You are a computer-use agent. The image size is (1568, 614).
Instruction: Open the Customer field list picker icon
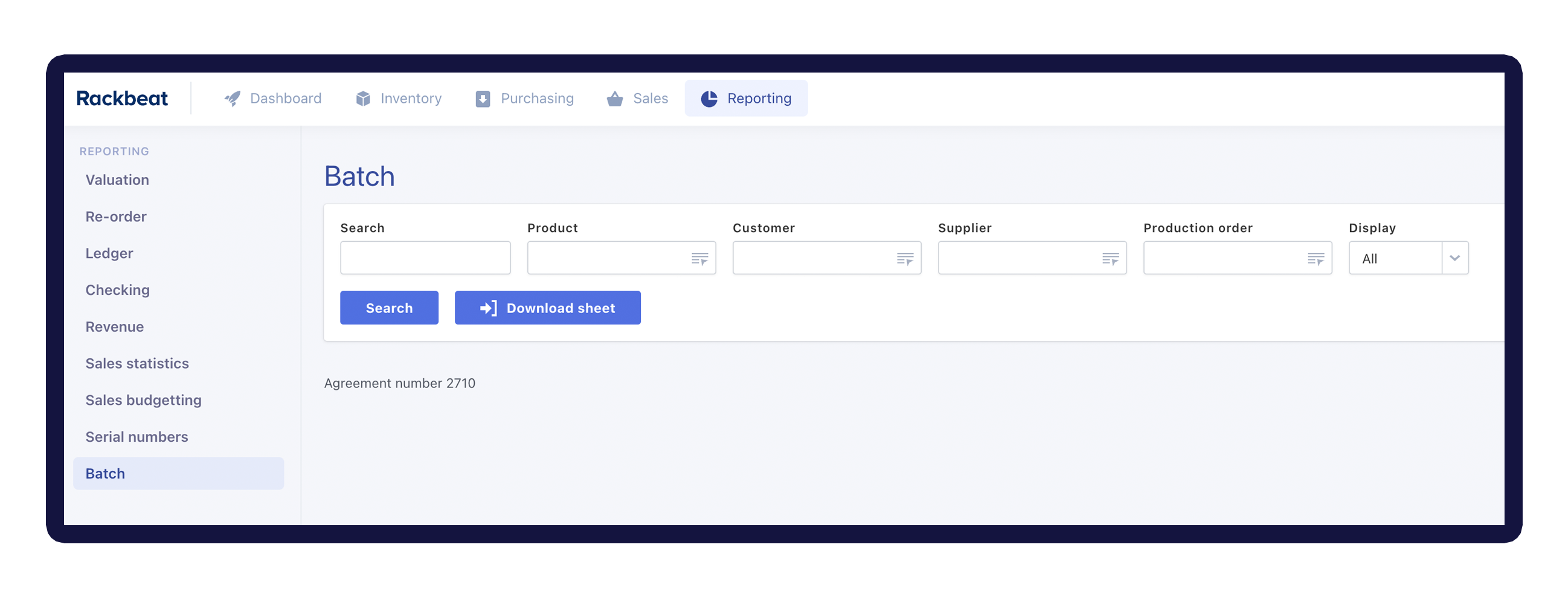pos(905,258)
